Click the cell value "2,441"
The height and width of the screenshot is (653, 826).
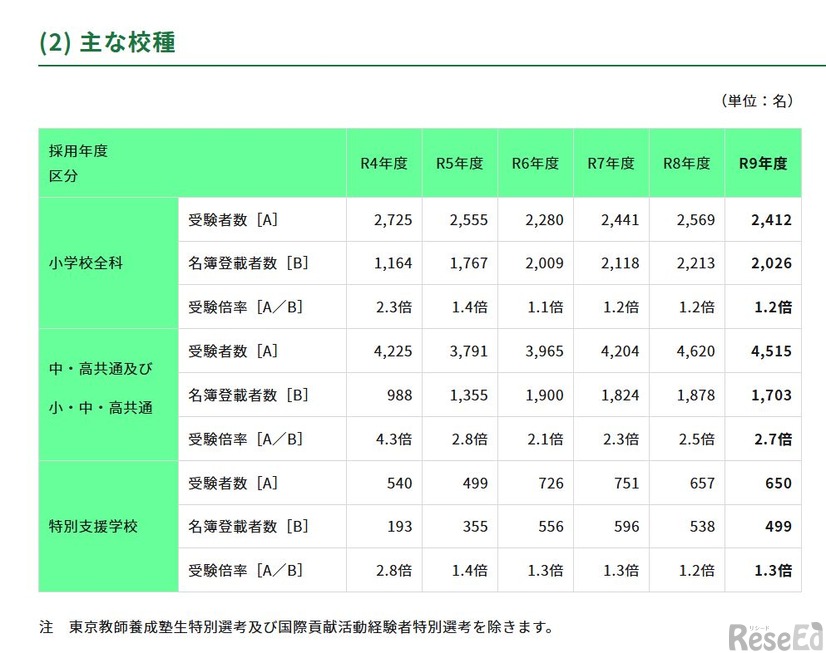point(620,220)
